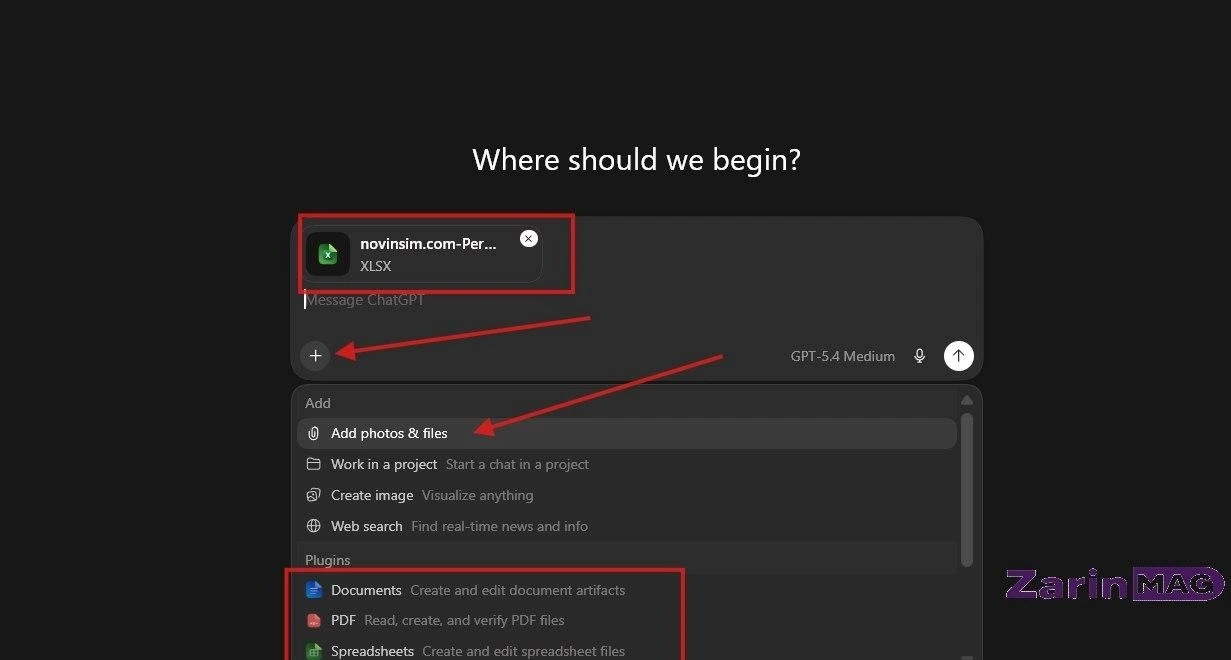Remove the attached XLSX file

(529, 238)
